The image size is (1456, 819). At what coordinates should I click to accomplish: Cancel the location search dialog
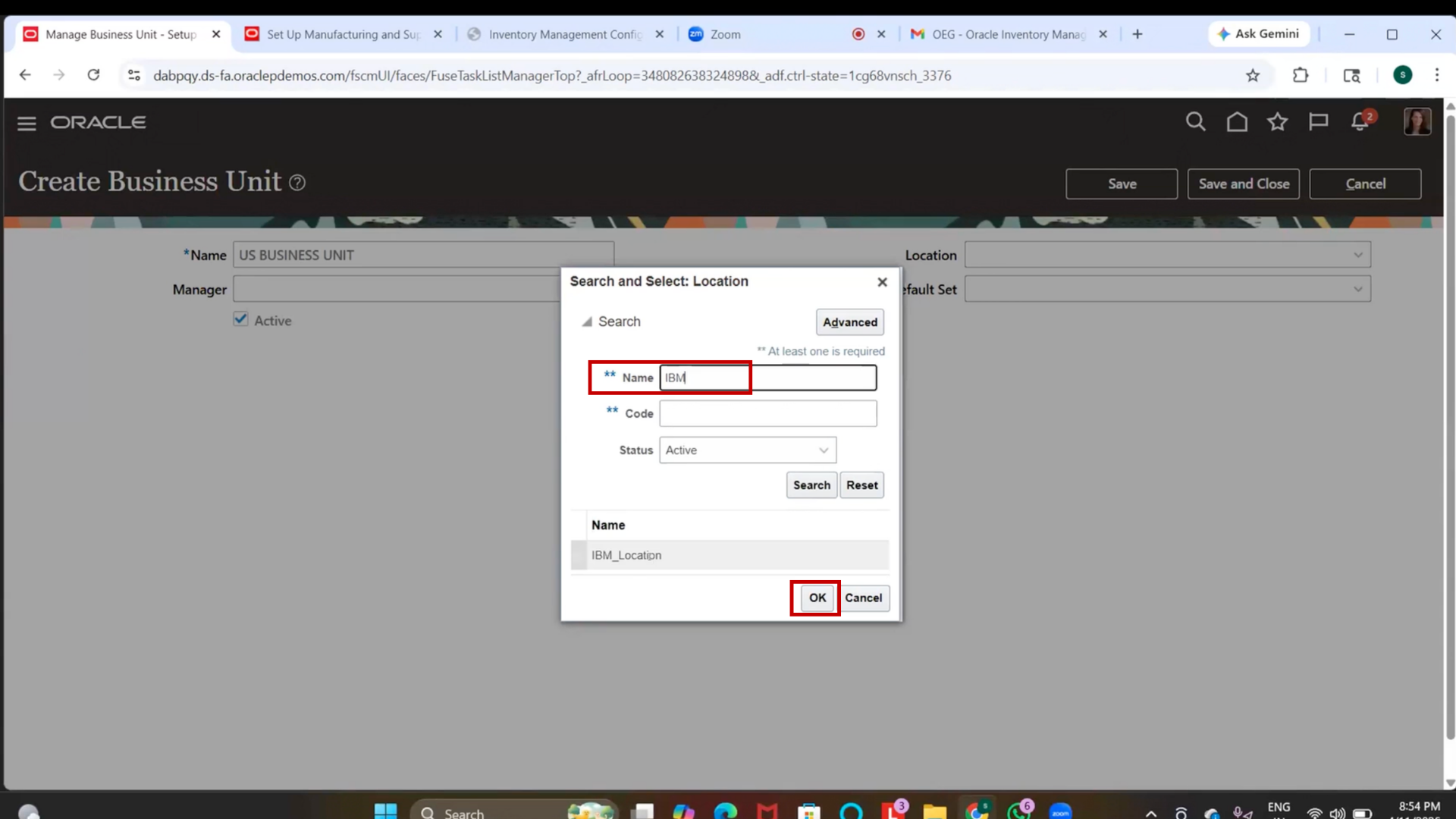[863, 598]
